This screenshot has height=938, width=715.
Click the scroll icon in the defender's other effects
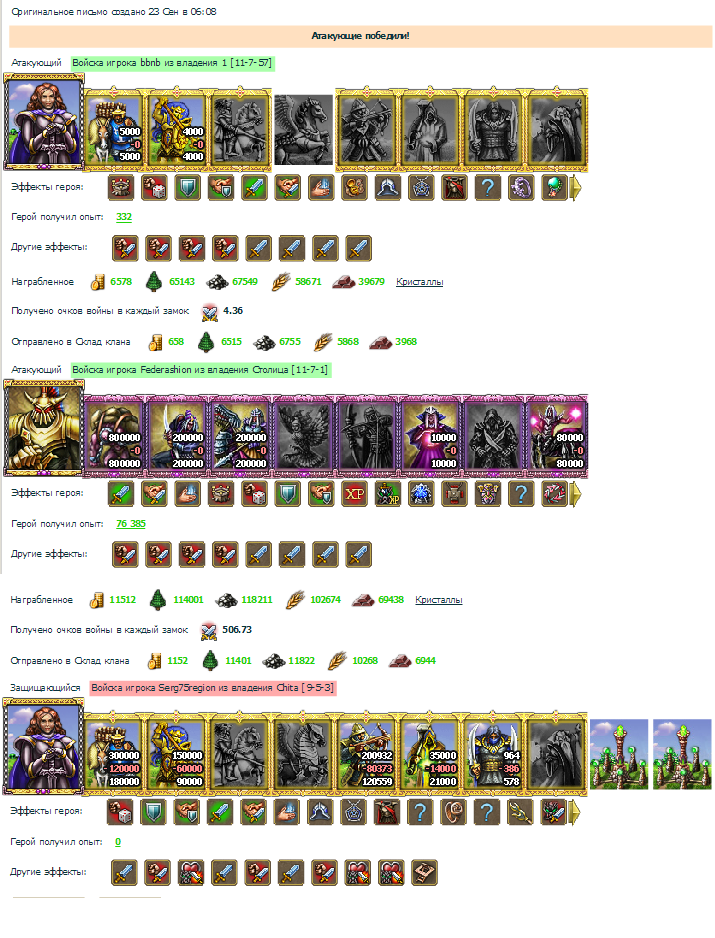(x=425, y=872)
